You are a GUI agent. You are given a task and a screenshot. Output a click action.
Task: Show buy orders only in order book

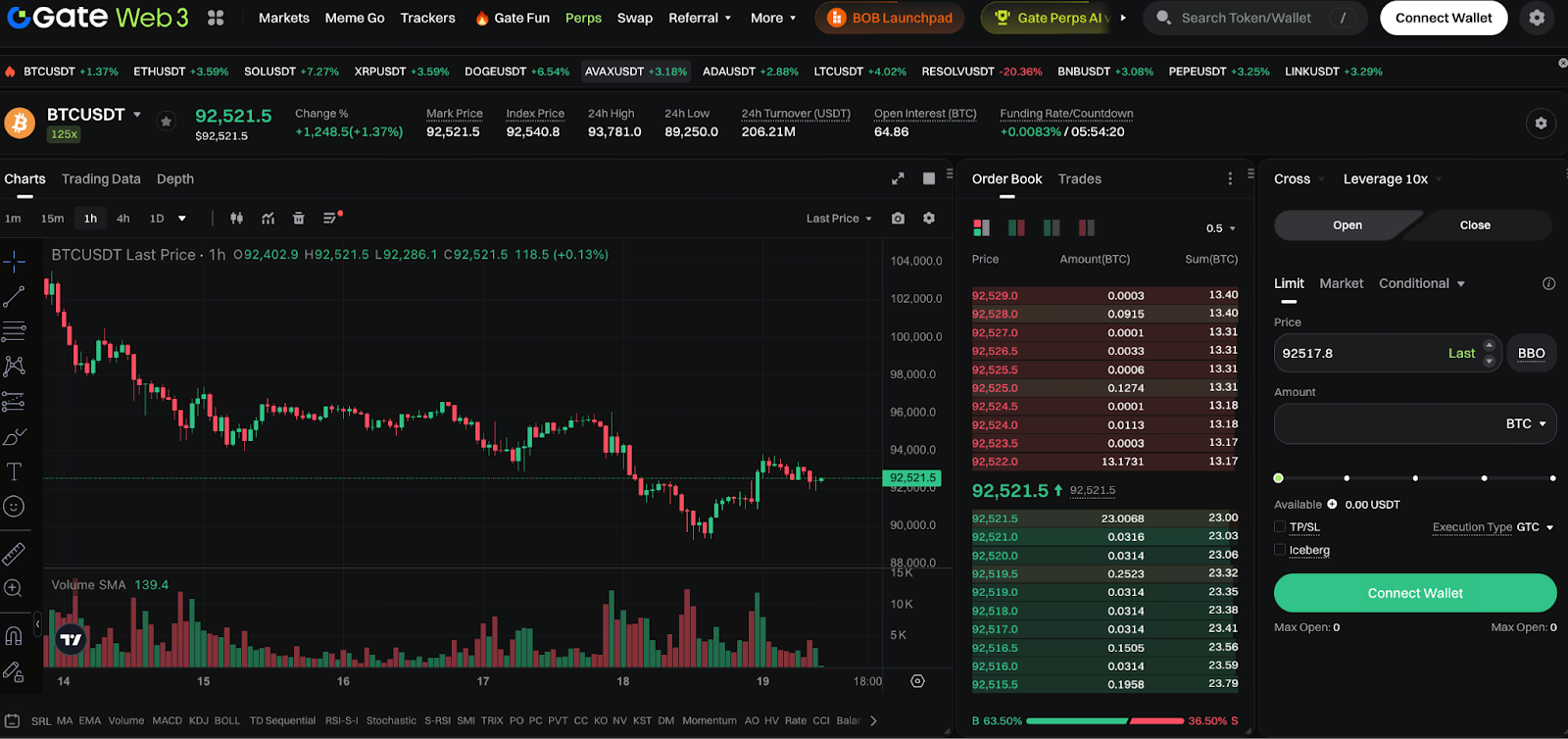(x=1052, y=227)
